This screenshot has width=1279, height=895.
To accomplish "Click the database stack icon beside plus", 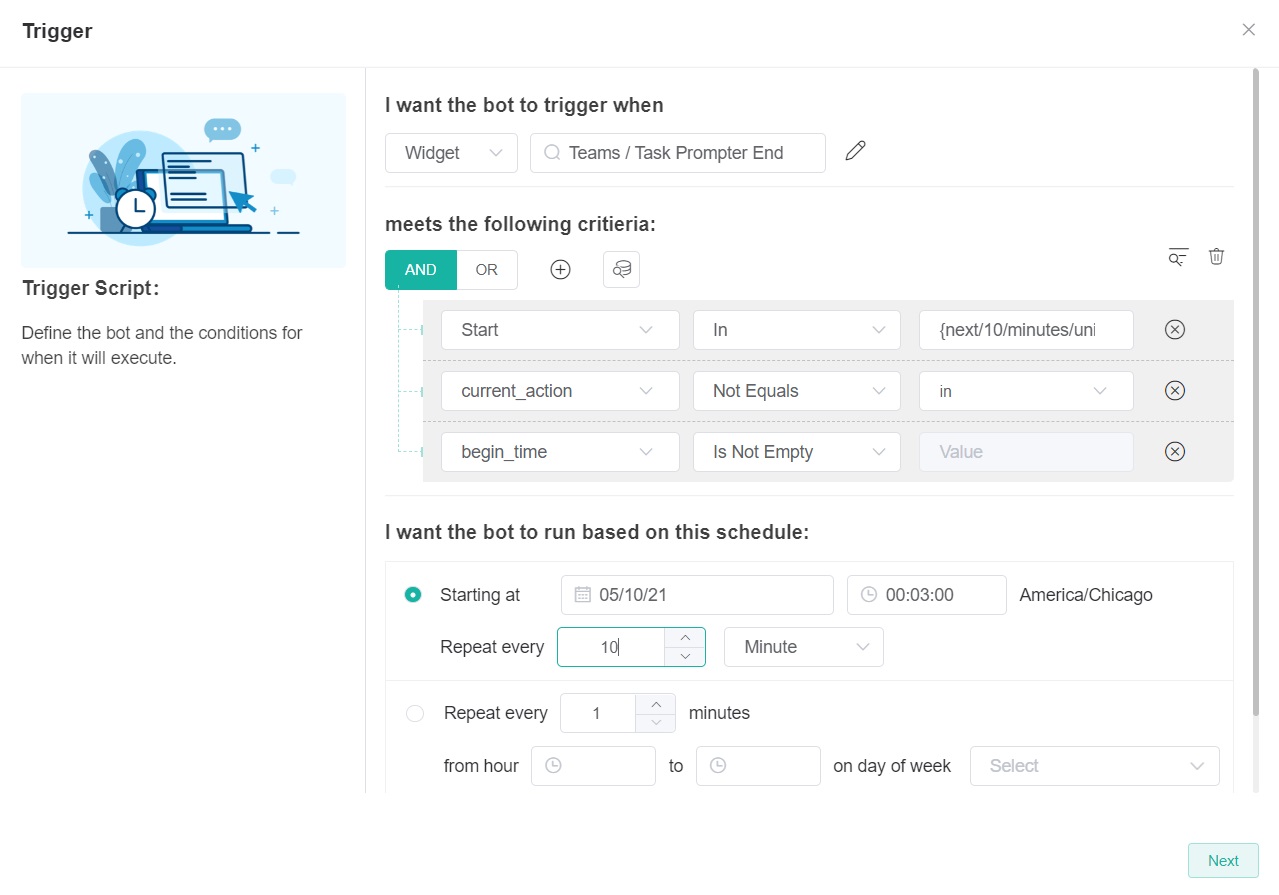I will pyautogui.click(x=621, y=270).
